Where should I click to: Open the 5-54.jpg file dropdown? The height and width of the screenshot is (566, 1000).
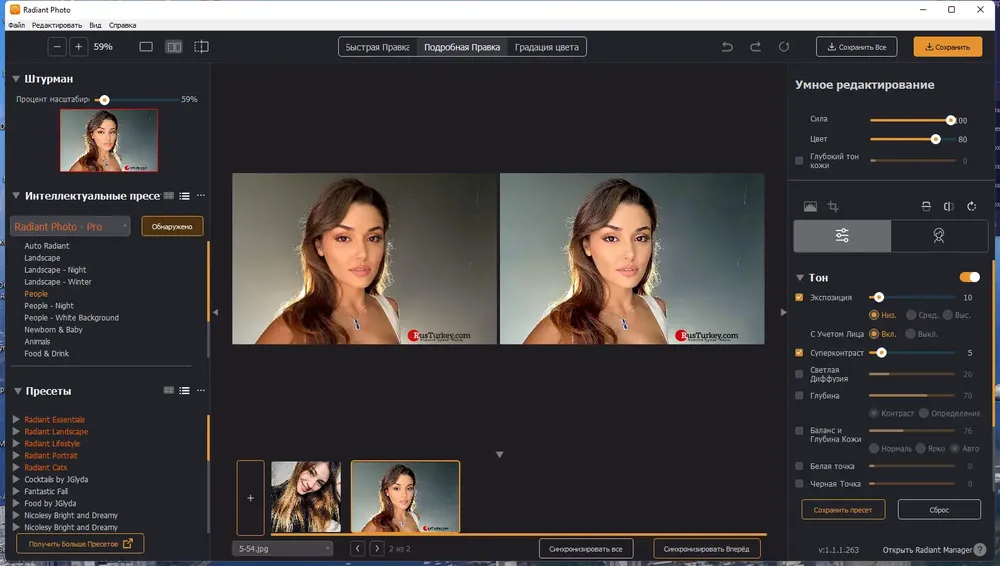[x=283, y=549]
